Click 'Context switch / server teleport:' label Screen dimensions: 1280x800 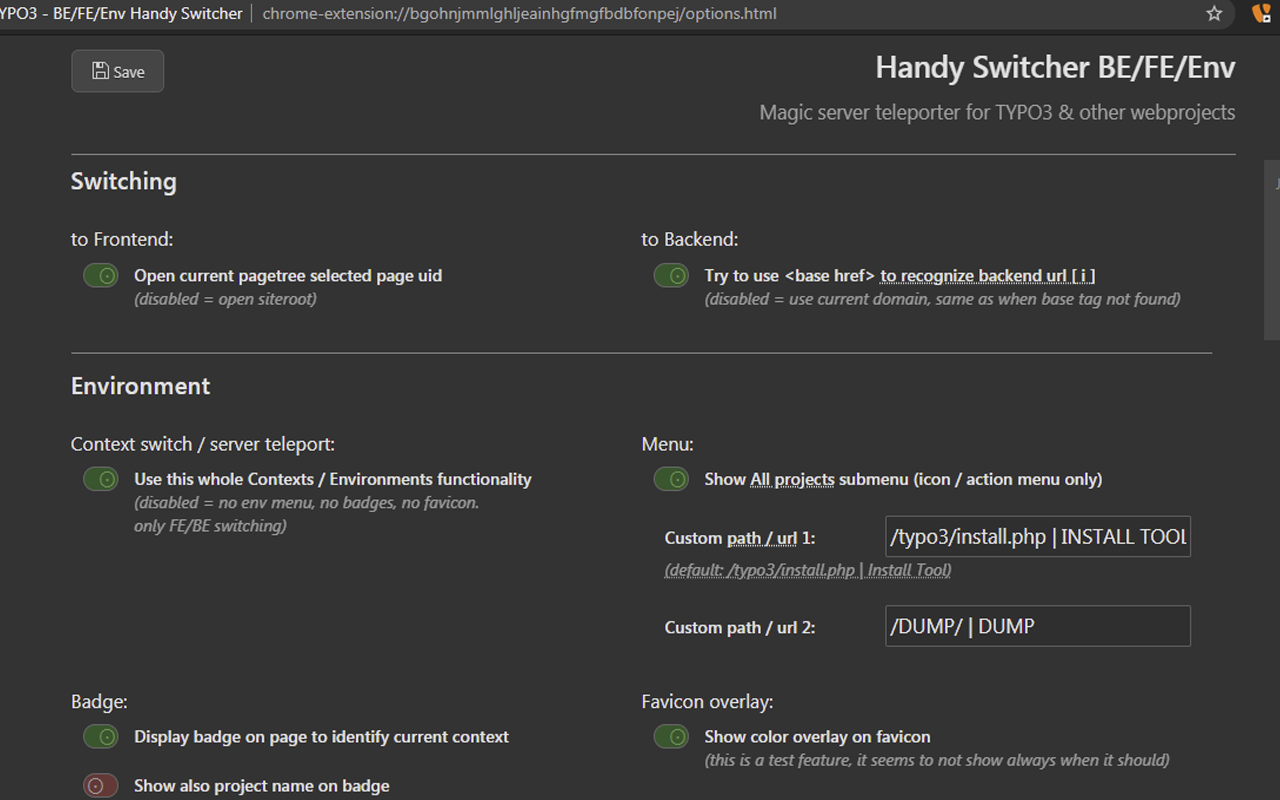point(203,444)
